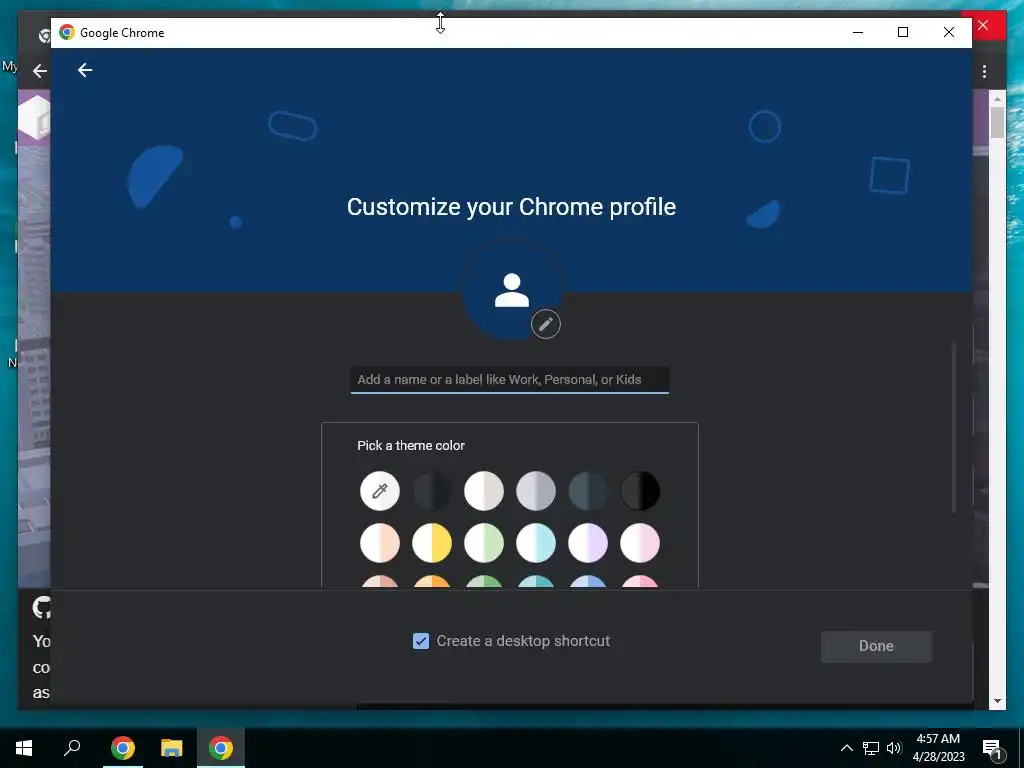Screen dimensions: 1024x768
Task: Open taskbar search magnifier
Action: (72, 748)
